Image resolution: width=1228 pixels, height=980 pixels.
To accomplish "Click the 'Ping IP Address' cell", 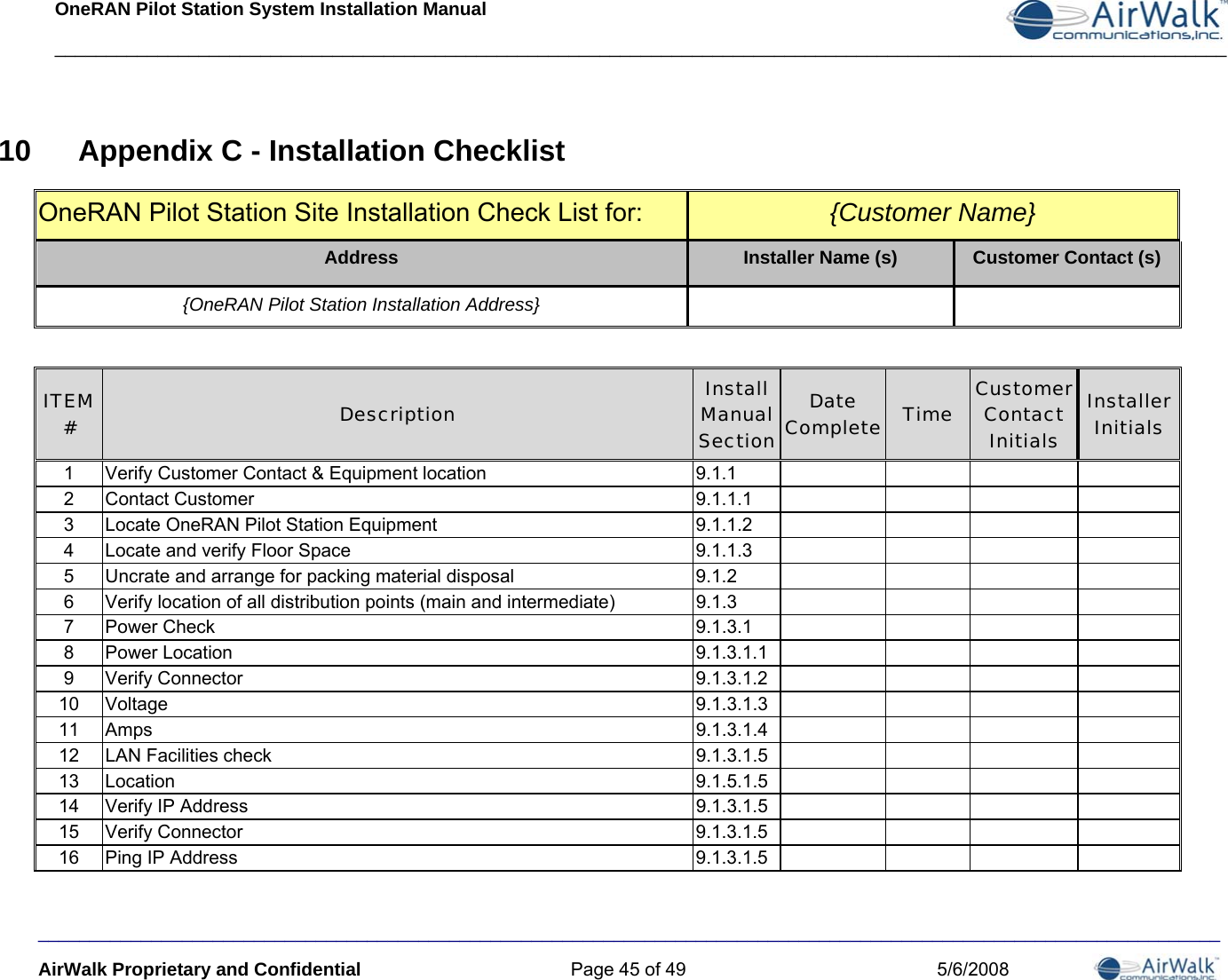I will click(x=398, y=857).
